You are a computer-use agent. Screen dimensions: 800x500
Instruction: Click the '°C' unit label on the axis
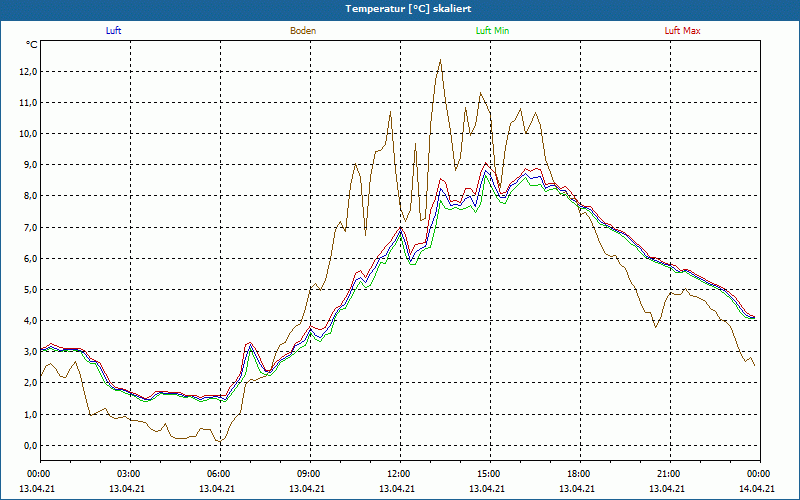point(32,45)
